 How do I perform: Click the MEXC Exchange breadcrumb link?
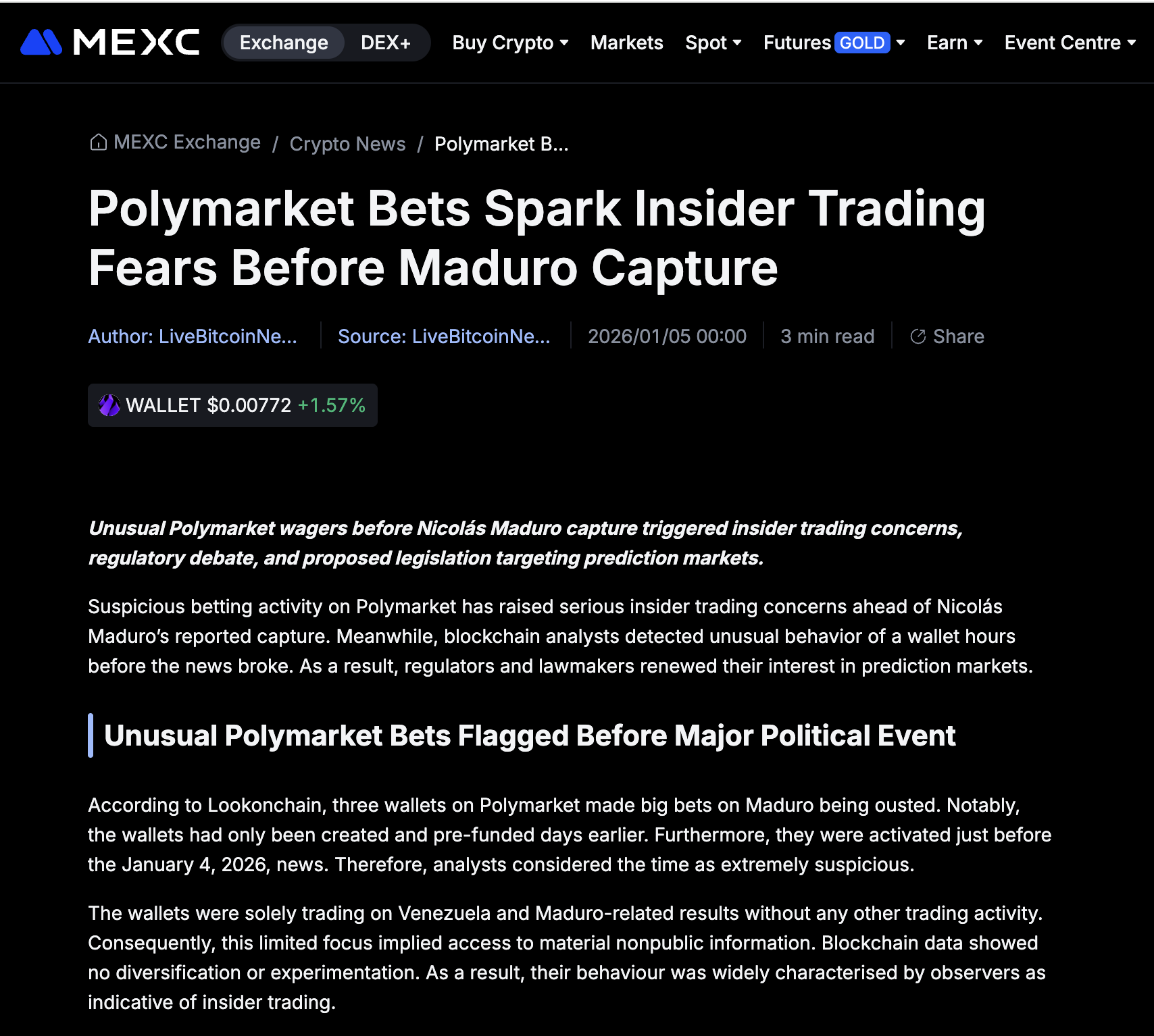coord(187,143)
